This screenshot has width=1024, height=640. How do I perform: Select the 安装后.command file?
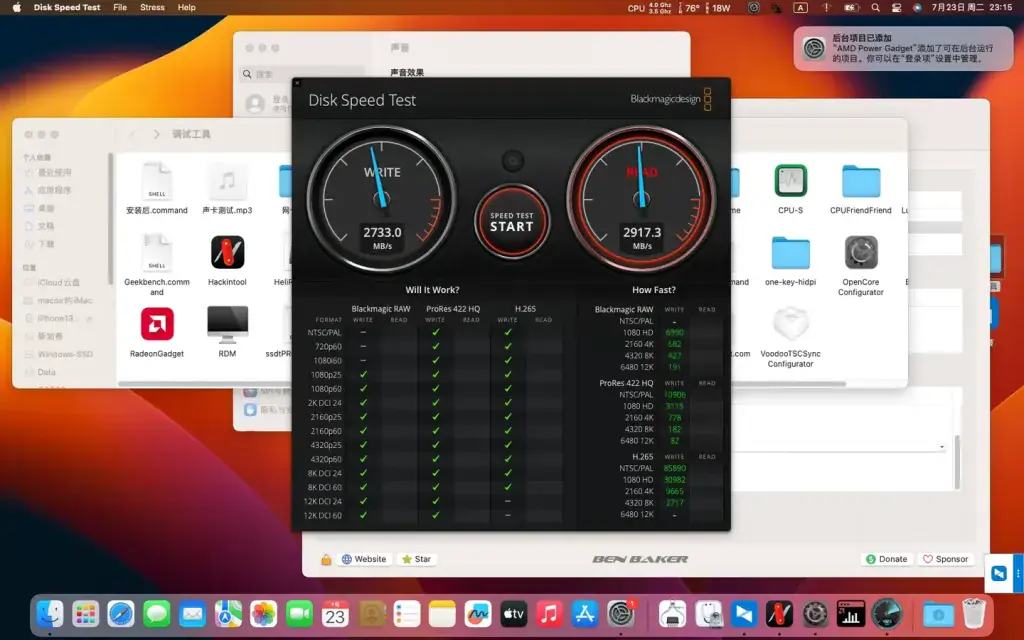click(x=157, y=189)
